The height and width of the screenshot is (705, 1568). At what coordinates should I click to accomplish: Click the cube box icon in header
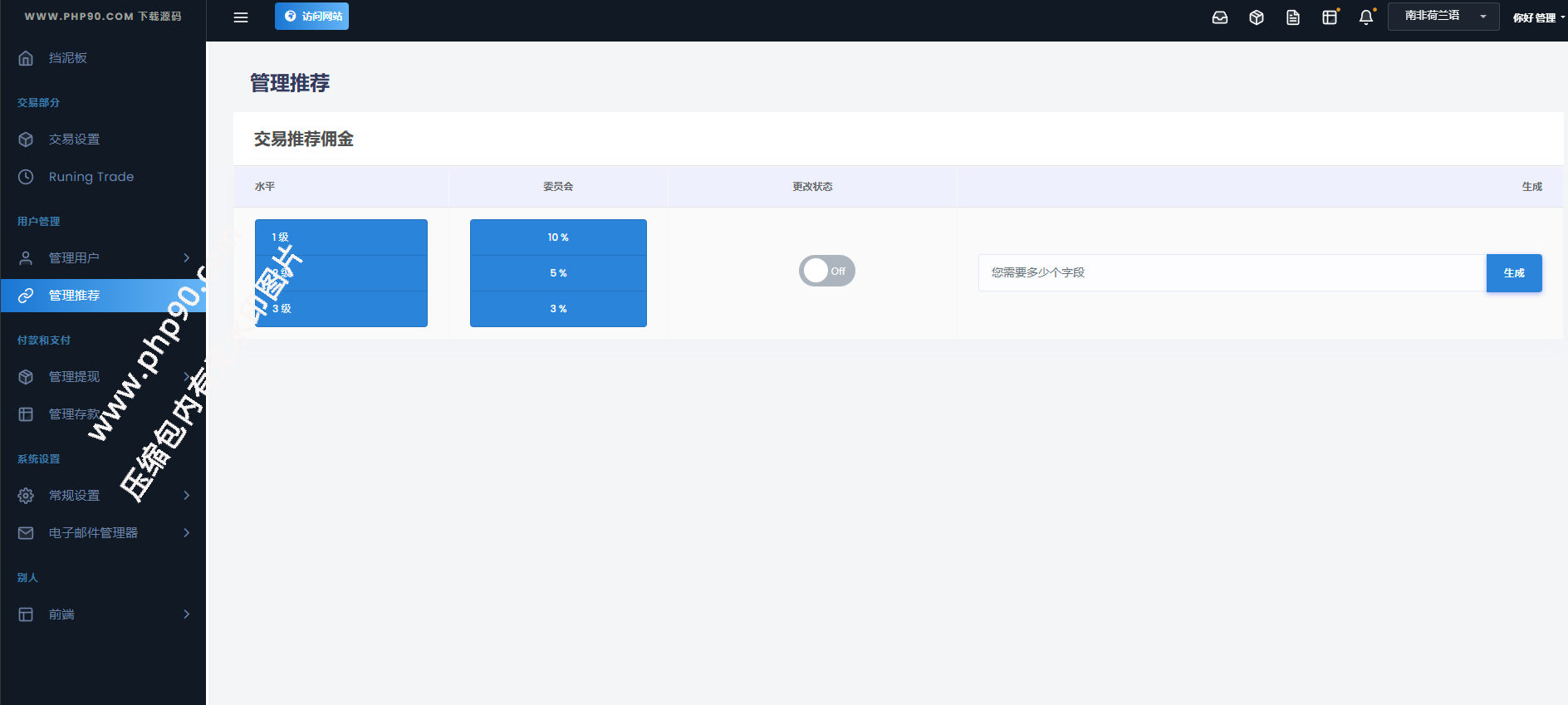point(1256,17)
